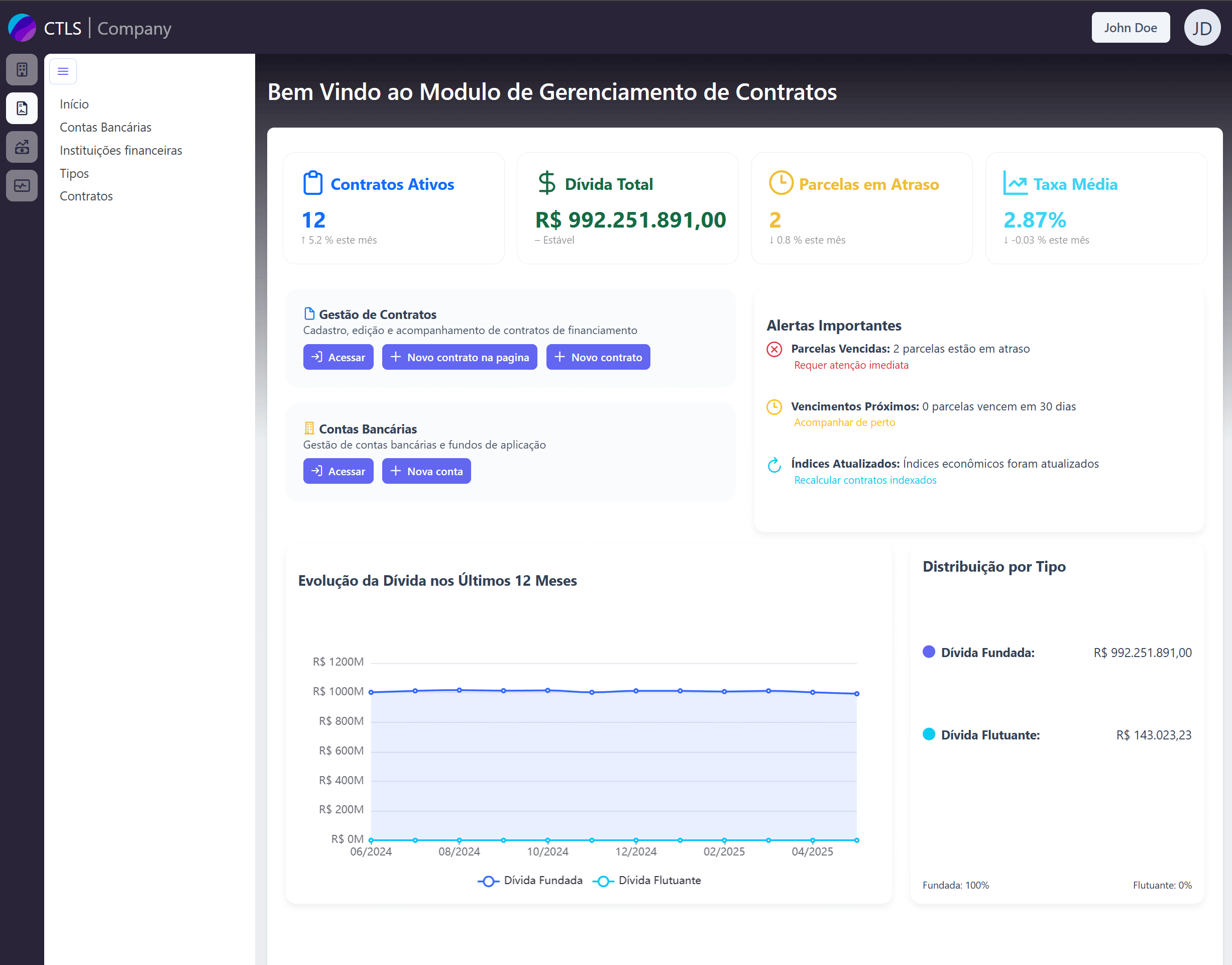Click the clock icon on Parcelas em Atraso
Image resolution: width=1232 pixels, height=965 pixels.
tap(780, 183)
